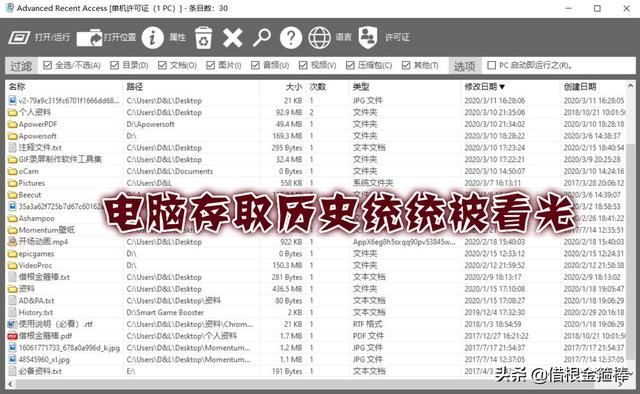Toggle the Pictures (图片) filter checkbox

[x=211, y=65]
